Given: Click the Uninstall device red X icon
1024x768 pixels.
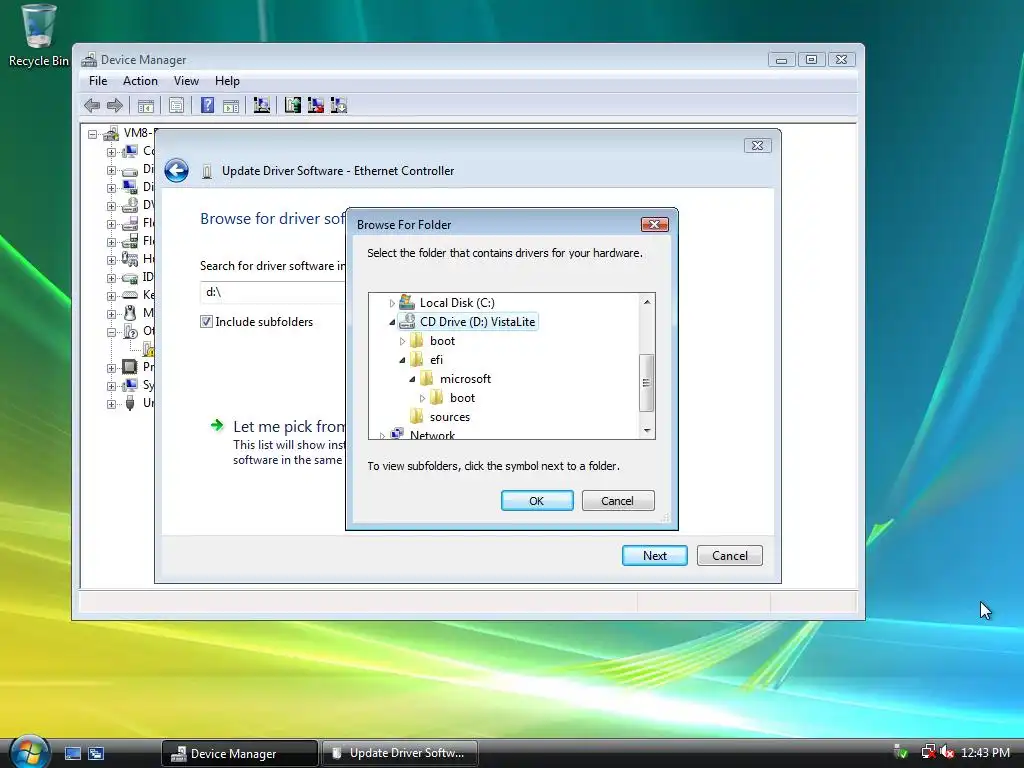Looking at the screenshot, I should (315, 105).
